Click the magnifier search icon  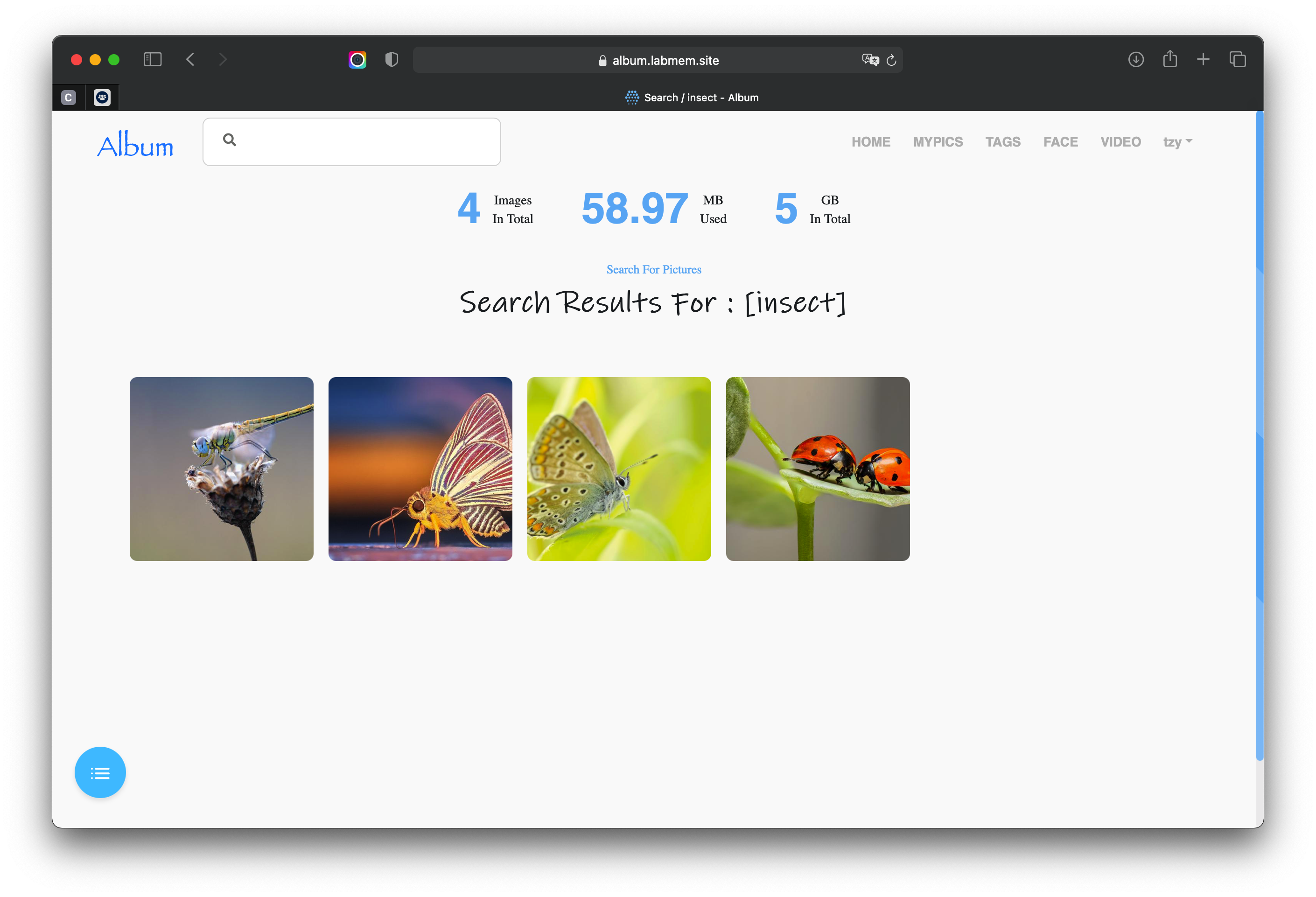pyautogui.click(x=229, y=140)
